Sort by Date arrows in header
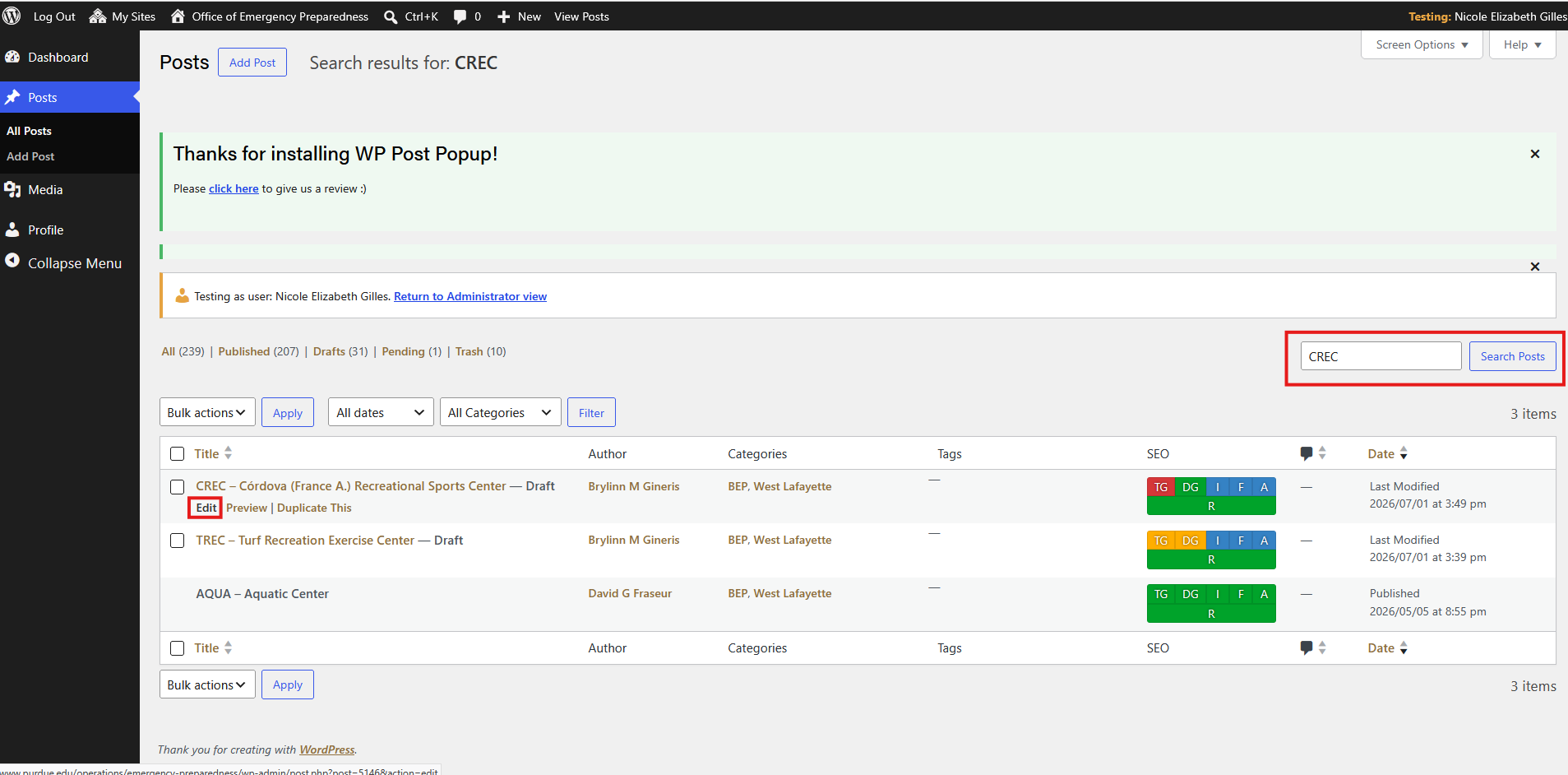The image size is (1568, 775). pos(1404,453)
